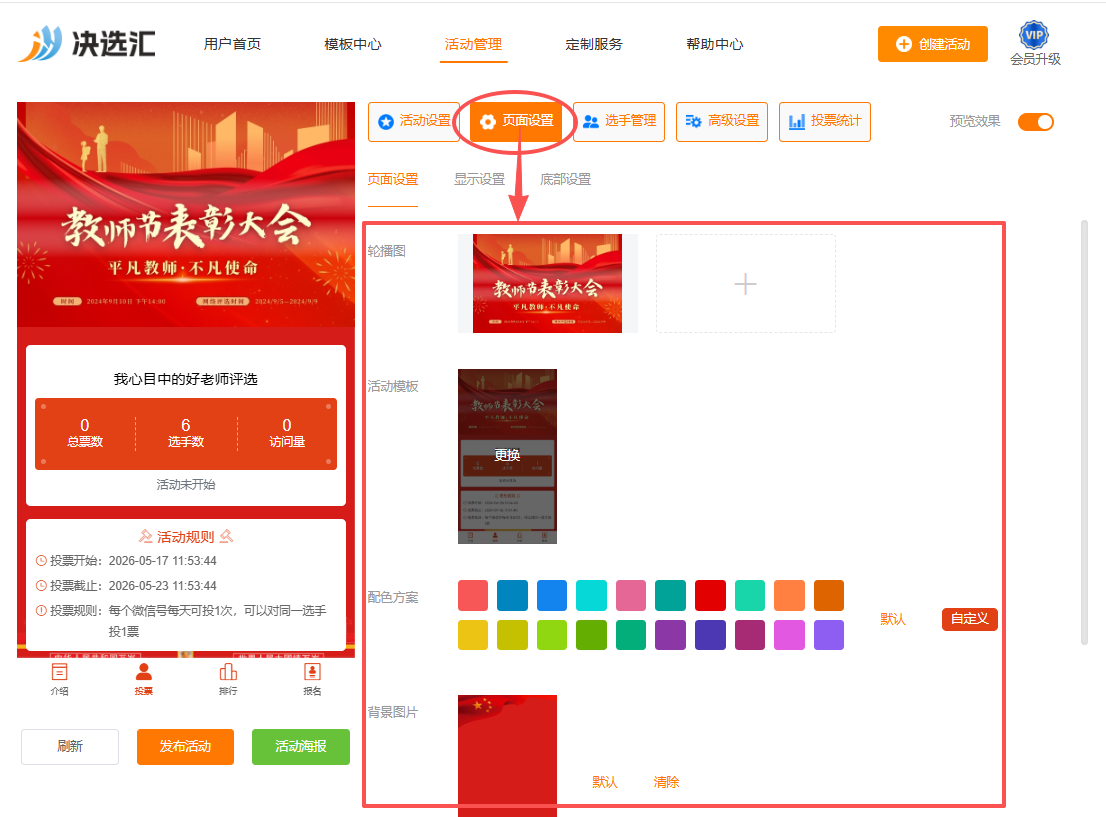This screenshot has height=817, width=1106.
Task: Open 定制服务 page
Action: pos(594,44)
